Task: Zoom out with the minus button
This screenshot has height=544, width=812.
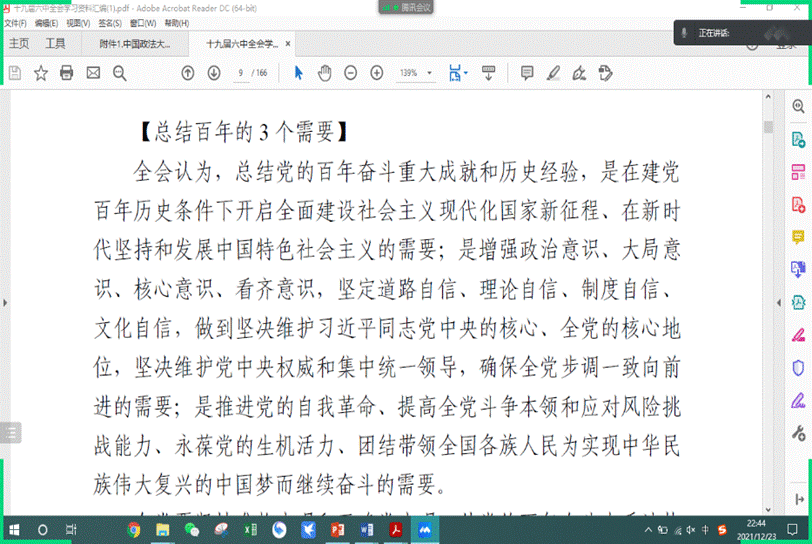Action: click(351, 73)
